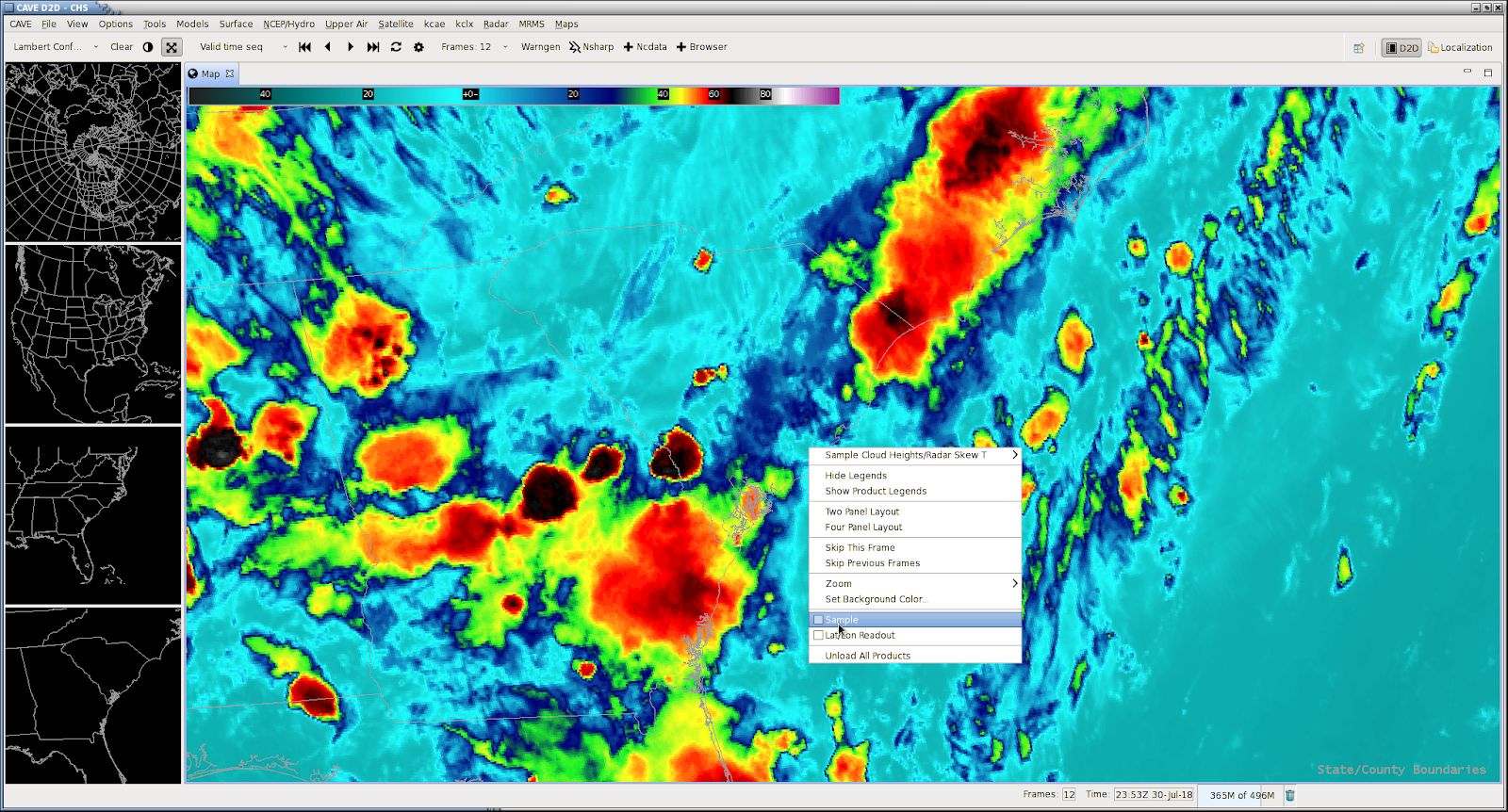This screenshot has height=812, width=1508.
Task: Click the Frames value field in status bar
Action: point(1069,795)
